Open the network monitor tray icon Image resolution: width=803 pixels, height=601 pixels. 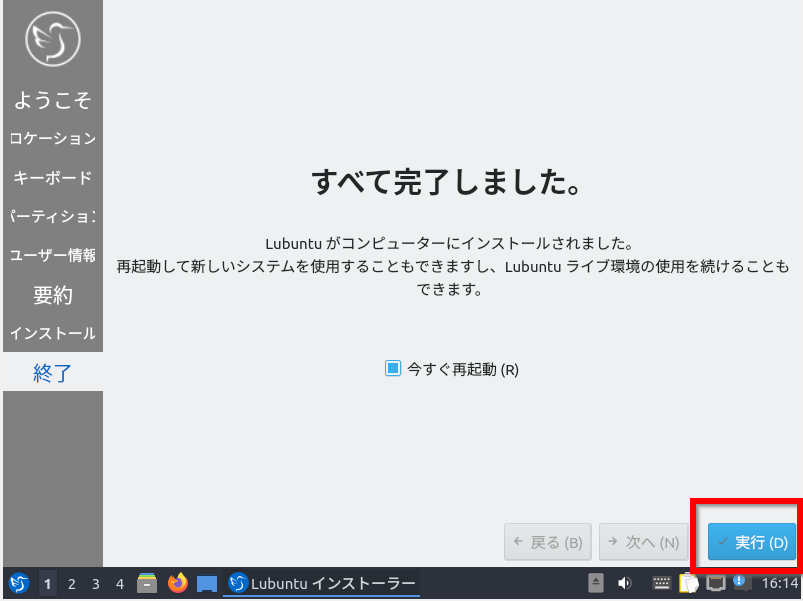[x=715, y=583]
